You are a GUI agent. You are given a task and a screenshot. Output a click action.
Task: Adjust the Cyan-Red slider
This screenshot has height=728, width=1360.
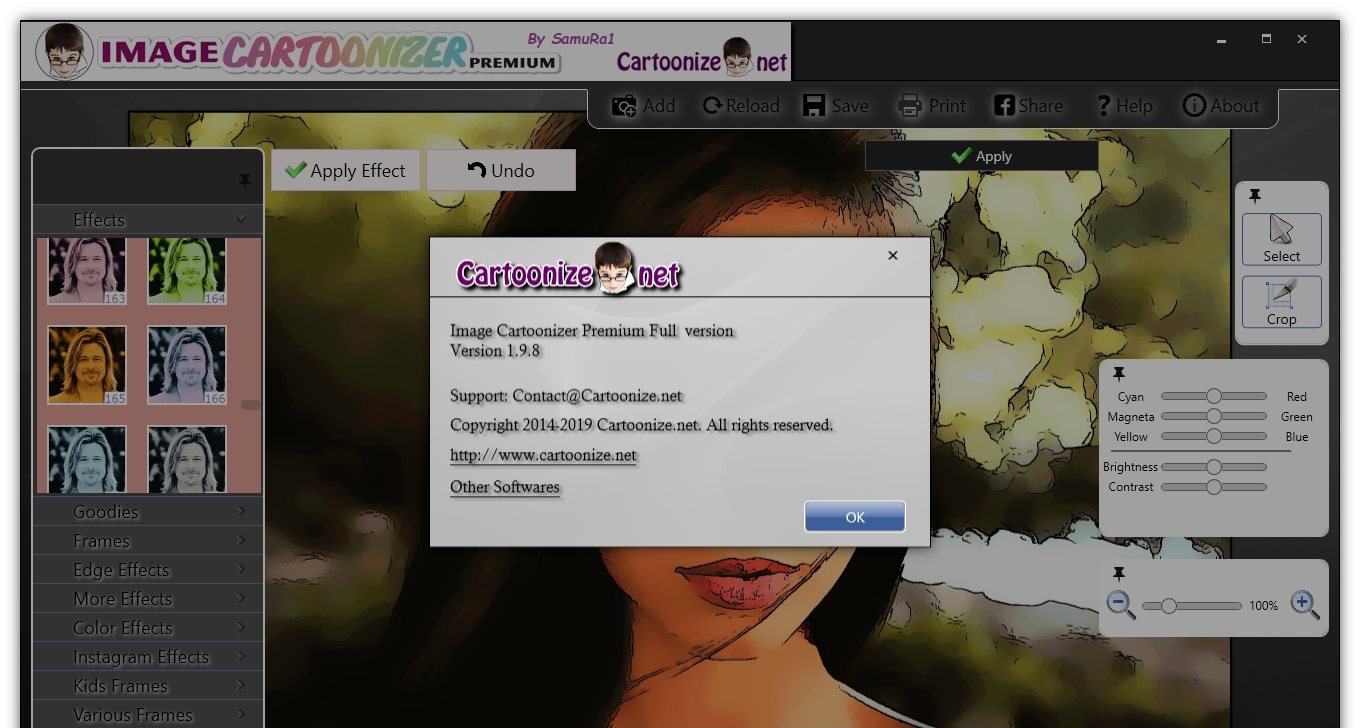[1214, 397]
